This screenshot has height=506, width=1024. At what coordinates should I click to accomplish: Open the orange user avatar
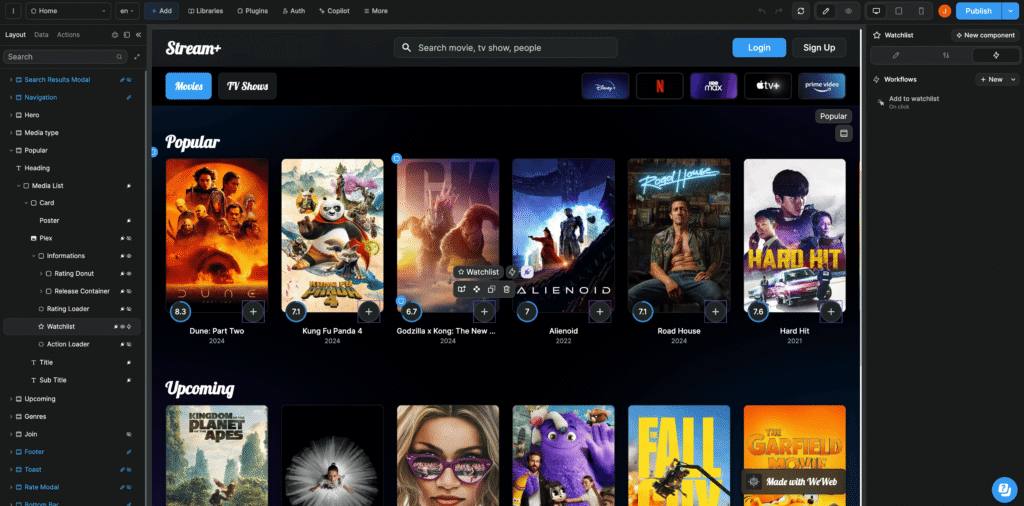(944, 11)
